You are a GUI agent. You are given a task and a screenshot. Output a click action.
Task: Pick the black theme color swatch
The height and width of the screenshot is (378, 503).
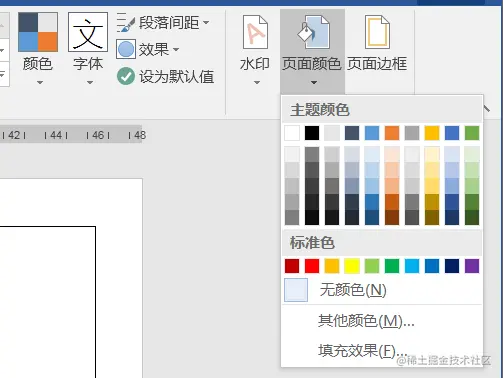point(312,133)
